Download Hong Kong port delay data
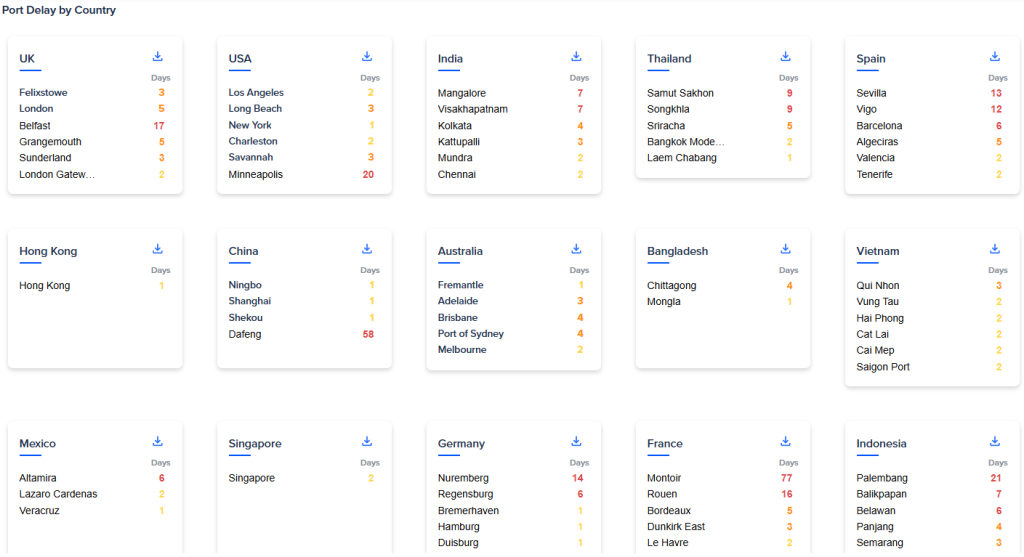 point(158,249)
